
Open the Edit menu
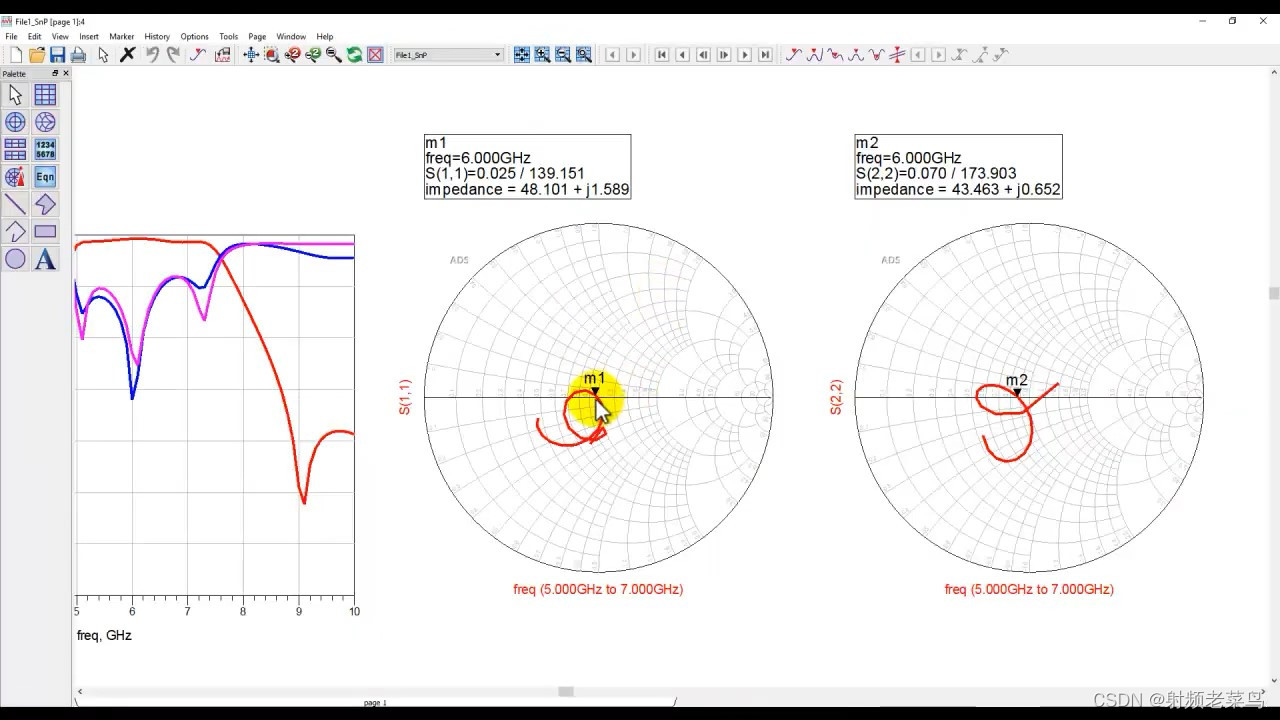pyautogui.click(x=35, y=37)
